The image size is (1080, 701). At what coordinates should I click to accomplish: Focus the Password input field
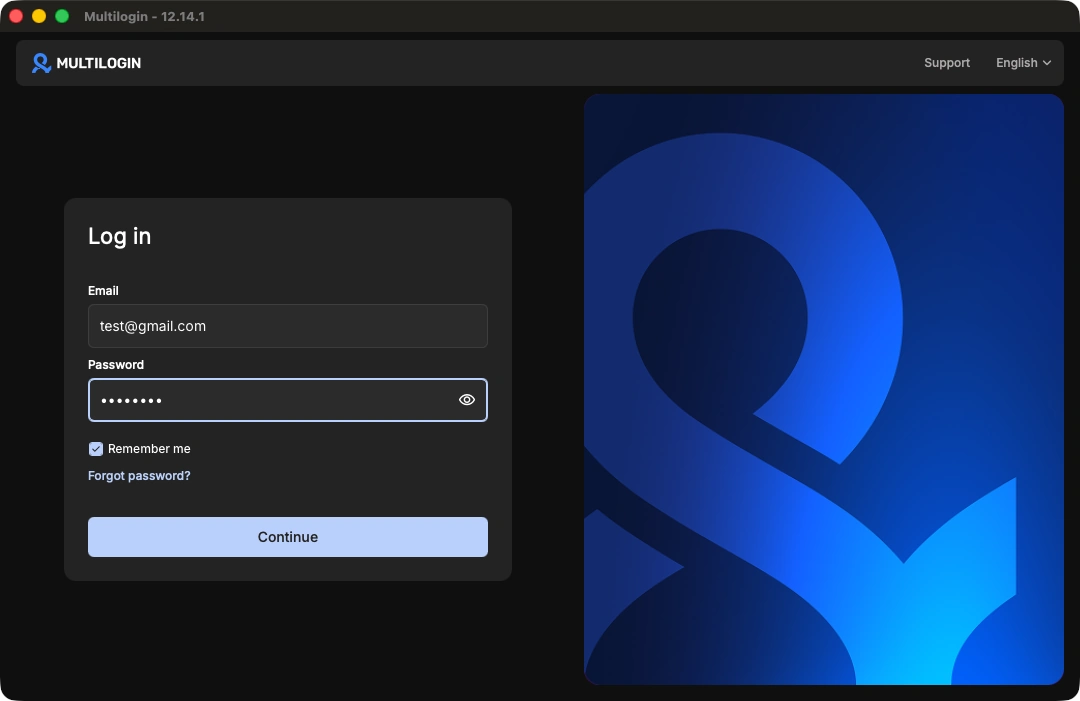point(288,400)
